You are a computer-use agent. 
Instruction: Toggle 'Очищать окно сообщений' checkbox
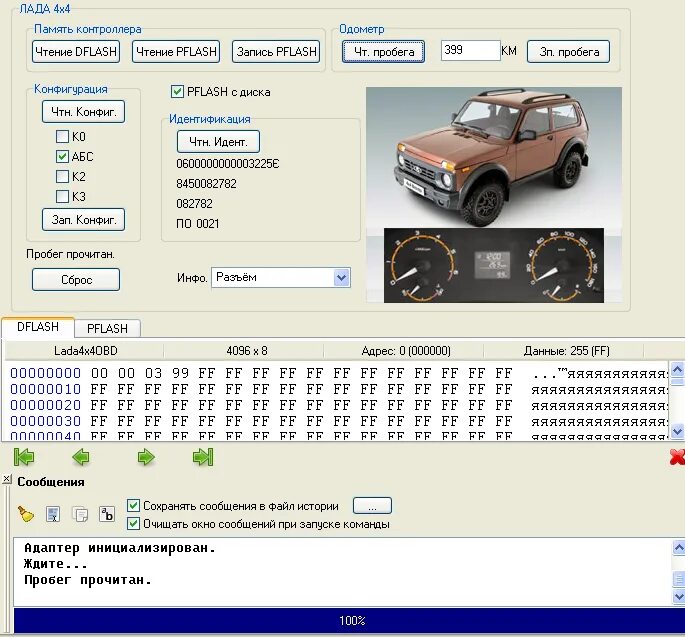(133, 524)
